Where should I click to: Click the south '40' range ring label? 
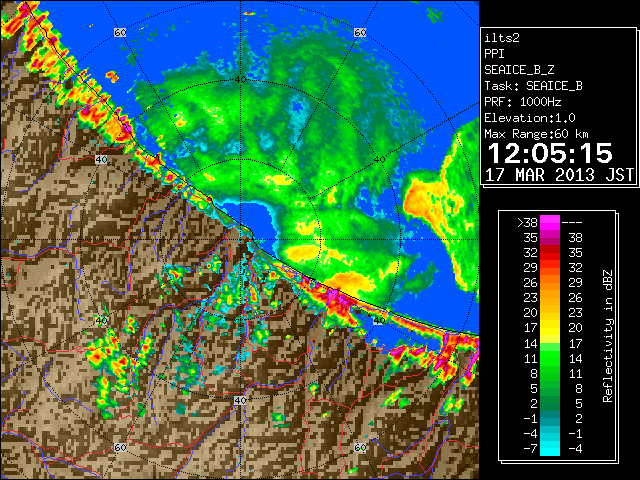[240, 400]
